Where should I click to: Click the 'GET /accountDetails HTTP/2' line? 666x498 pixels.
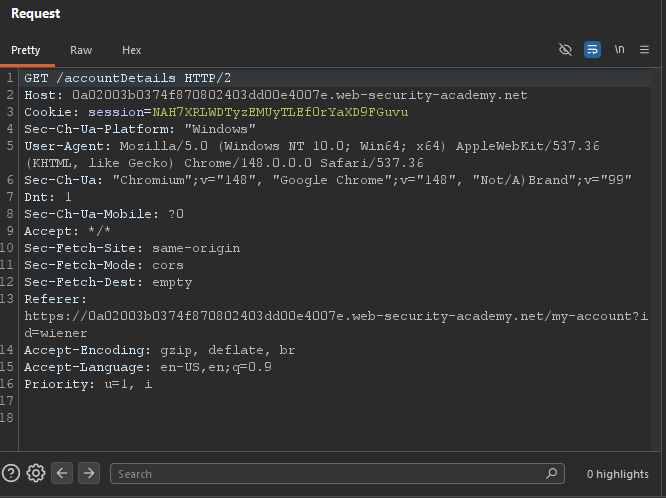pos(127,78)
